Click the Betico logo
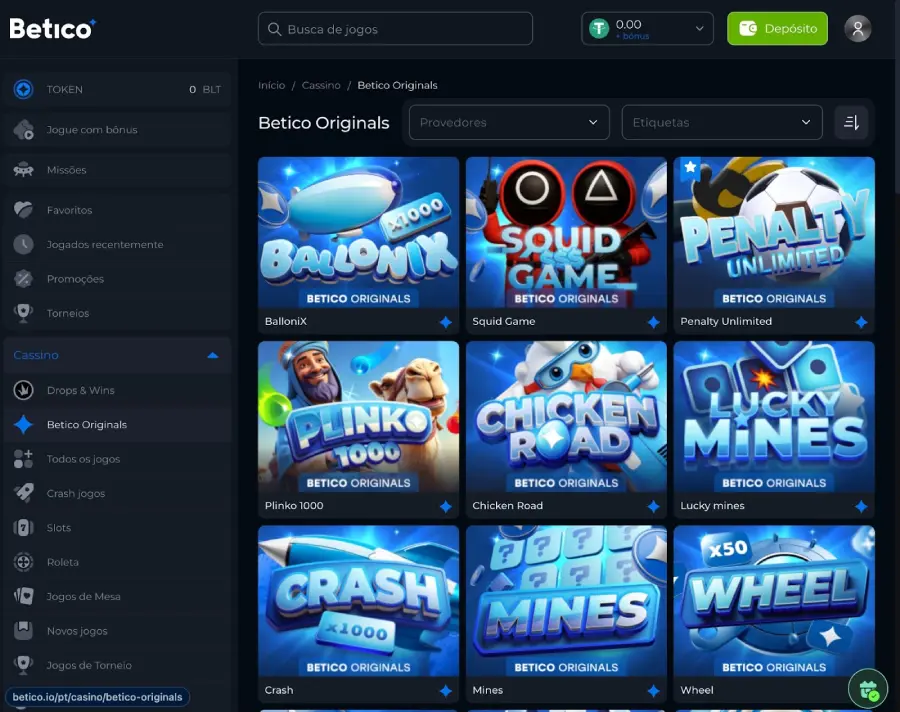The image size is (900, 712). click(x=53, y=29)
